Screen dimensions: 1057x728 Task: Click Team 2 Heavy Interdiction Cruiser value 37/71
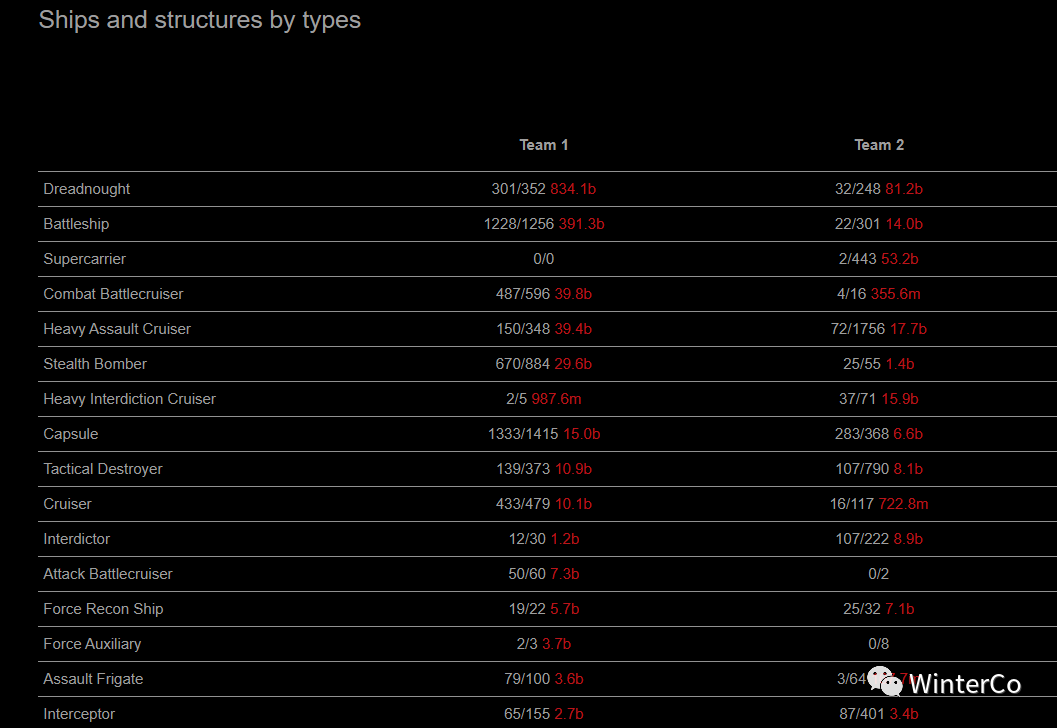[857, 399]
